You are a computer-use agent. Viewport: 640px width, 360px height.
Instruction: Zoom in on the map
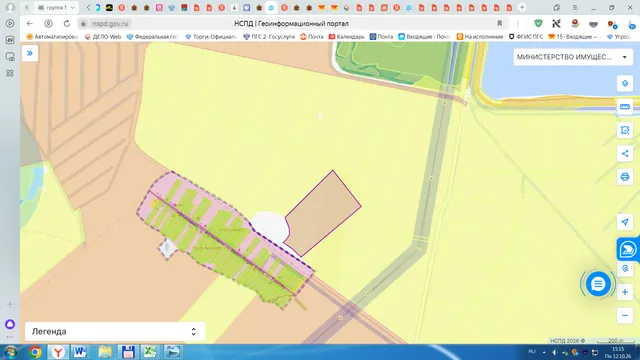[625, 292]
